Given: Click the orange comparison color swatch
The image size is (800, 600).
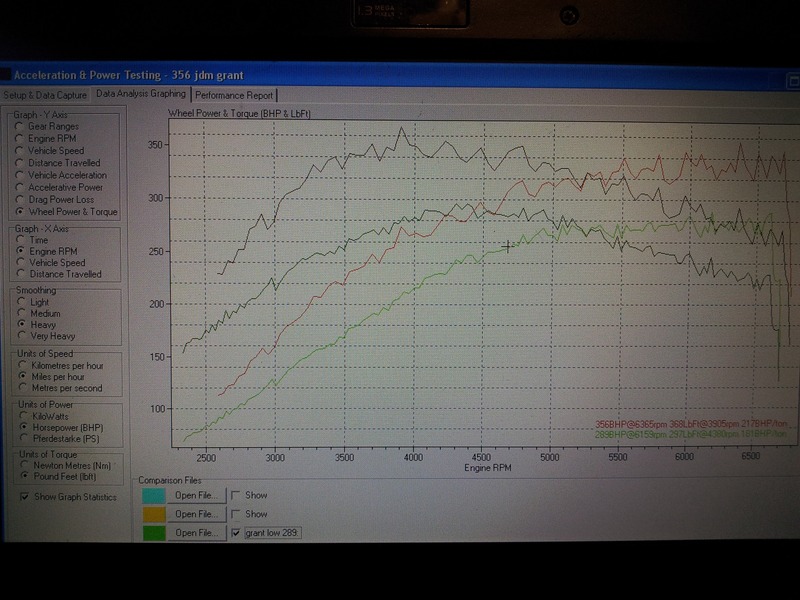Looking at the screenshot, I should pyautogui.click(x=152, y=514).
